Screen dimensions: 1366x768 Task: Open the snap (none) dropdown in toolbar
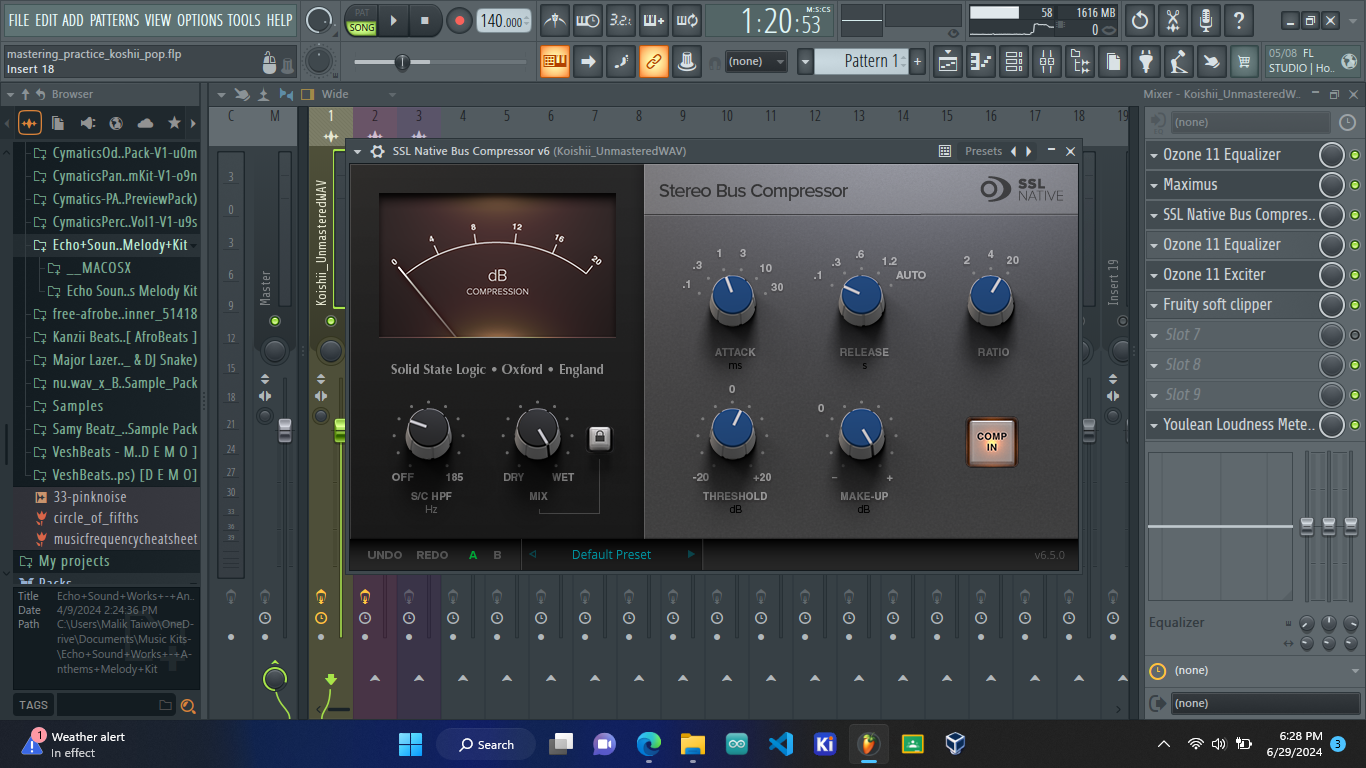(x=755, y=62)
